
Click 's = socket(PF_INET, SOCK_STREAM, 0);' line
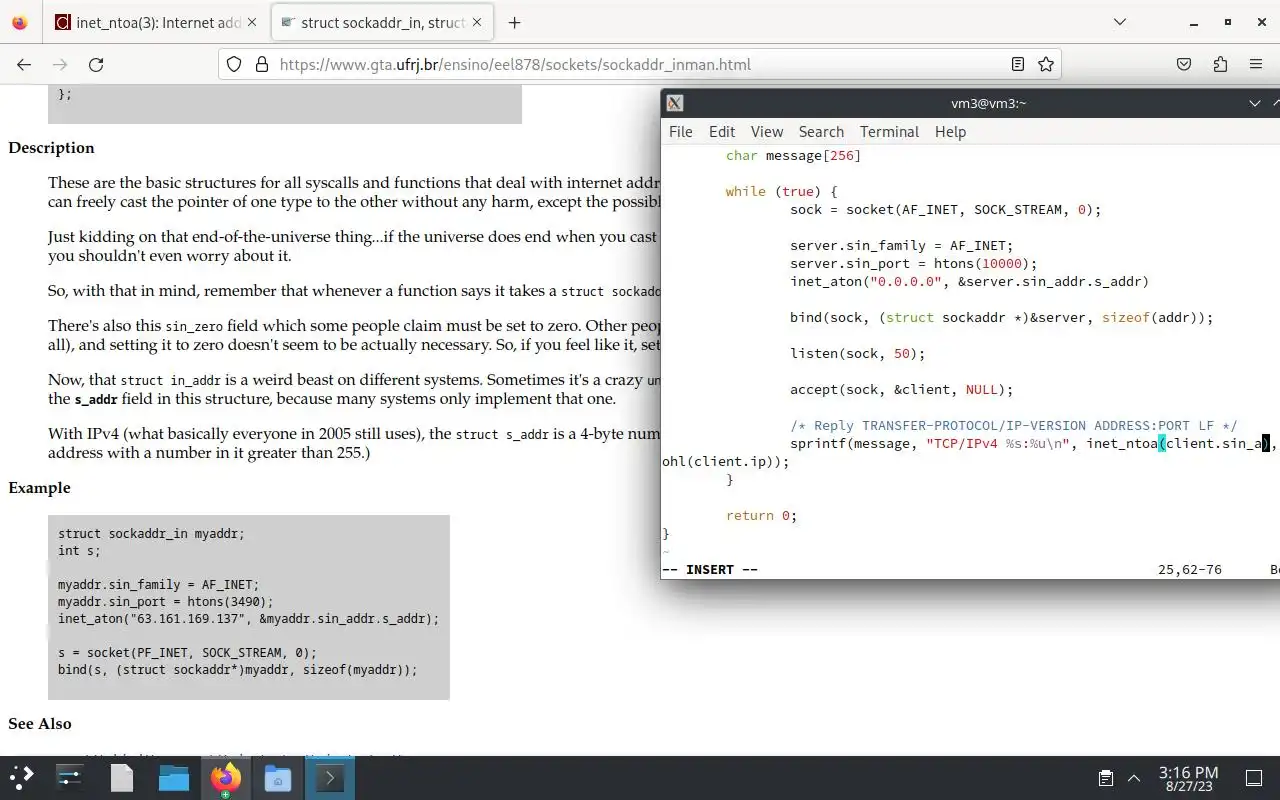187,653
